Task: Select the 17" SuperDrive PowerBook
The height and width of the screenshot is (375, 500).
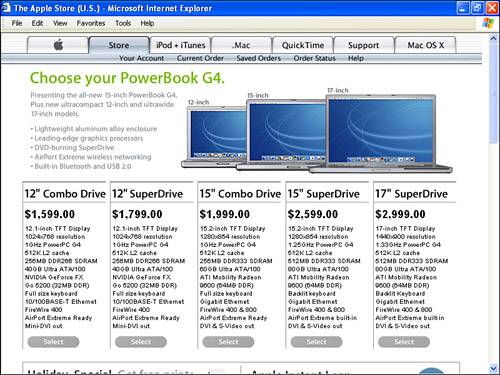Action: click(x=404, y=342)
